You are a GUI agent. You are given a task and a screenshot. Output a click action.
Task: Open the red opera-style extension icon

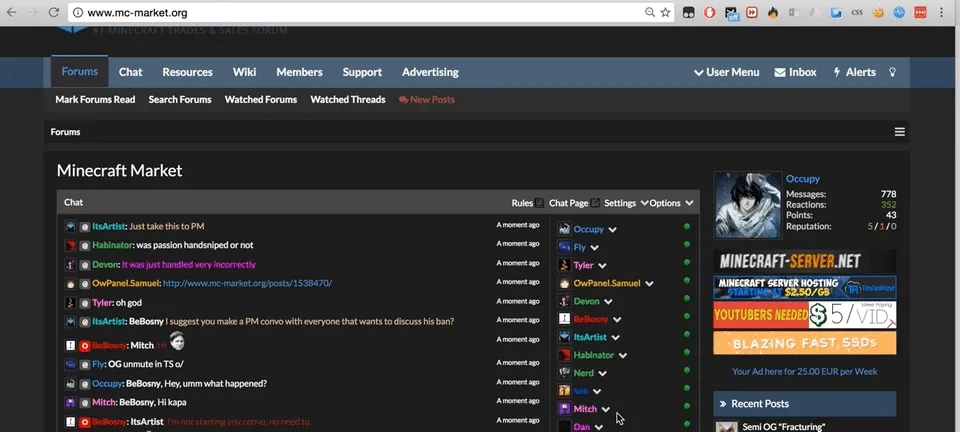click(x=710, y=12)
